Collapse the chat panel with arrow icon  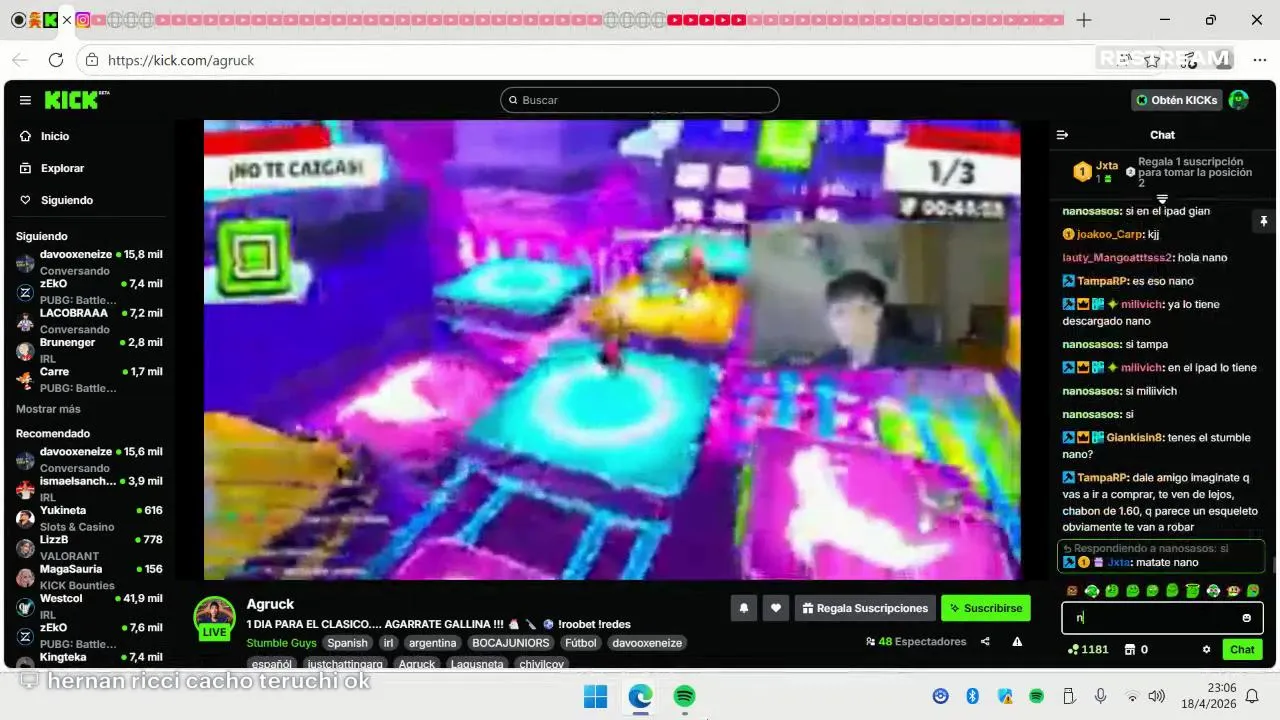pos(1063,135)
